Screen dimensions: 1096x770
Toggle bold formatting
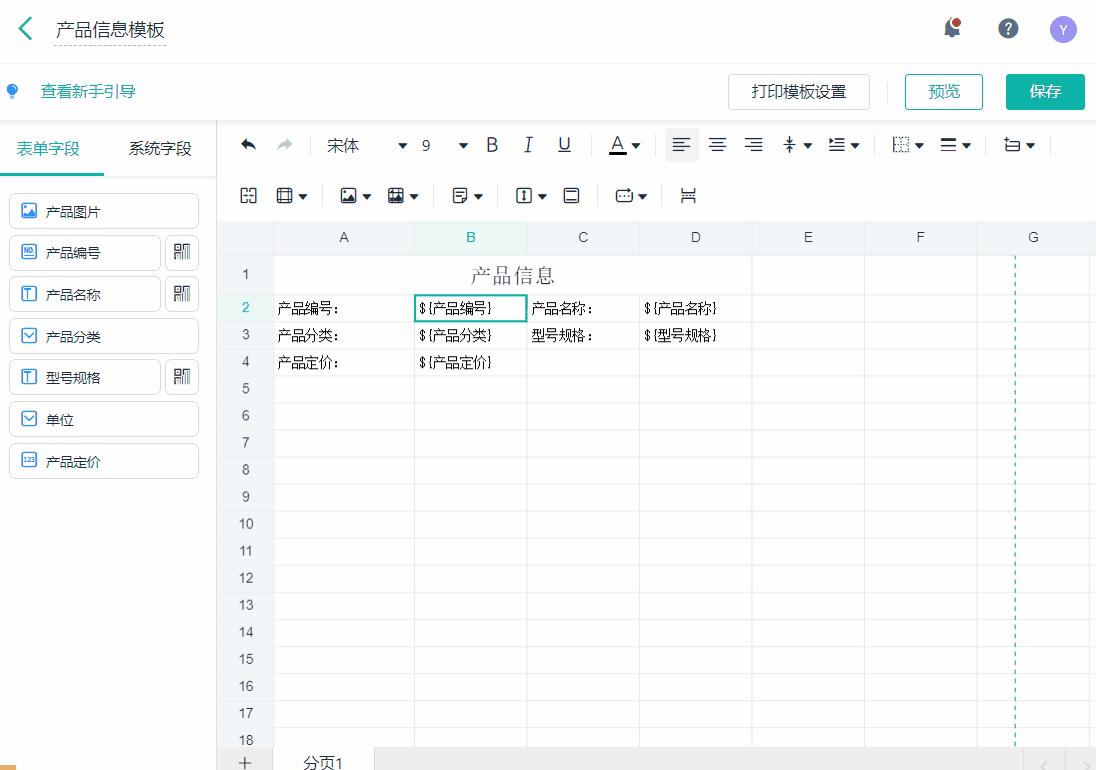pos(492,145)
